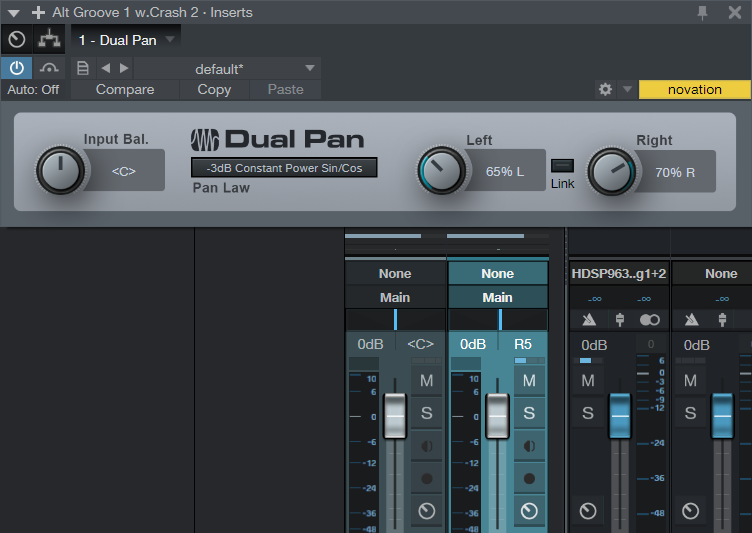Open the channel editor of the rightmost channel

pos(690,511)
